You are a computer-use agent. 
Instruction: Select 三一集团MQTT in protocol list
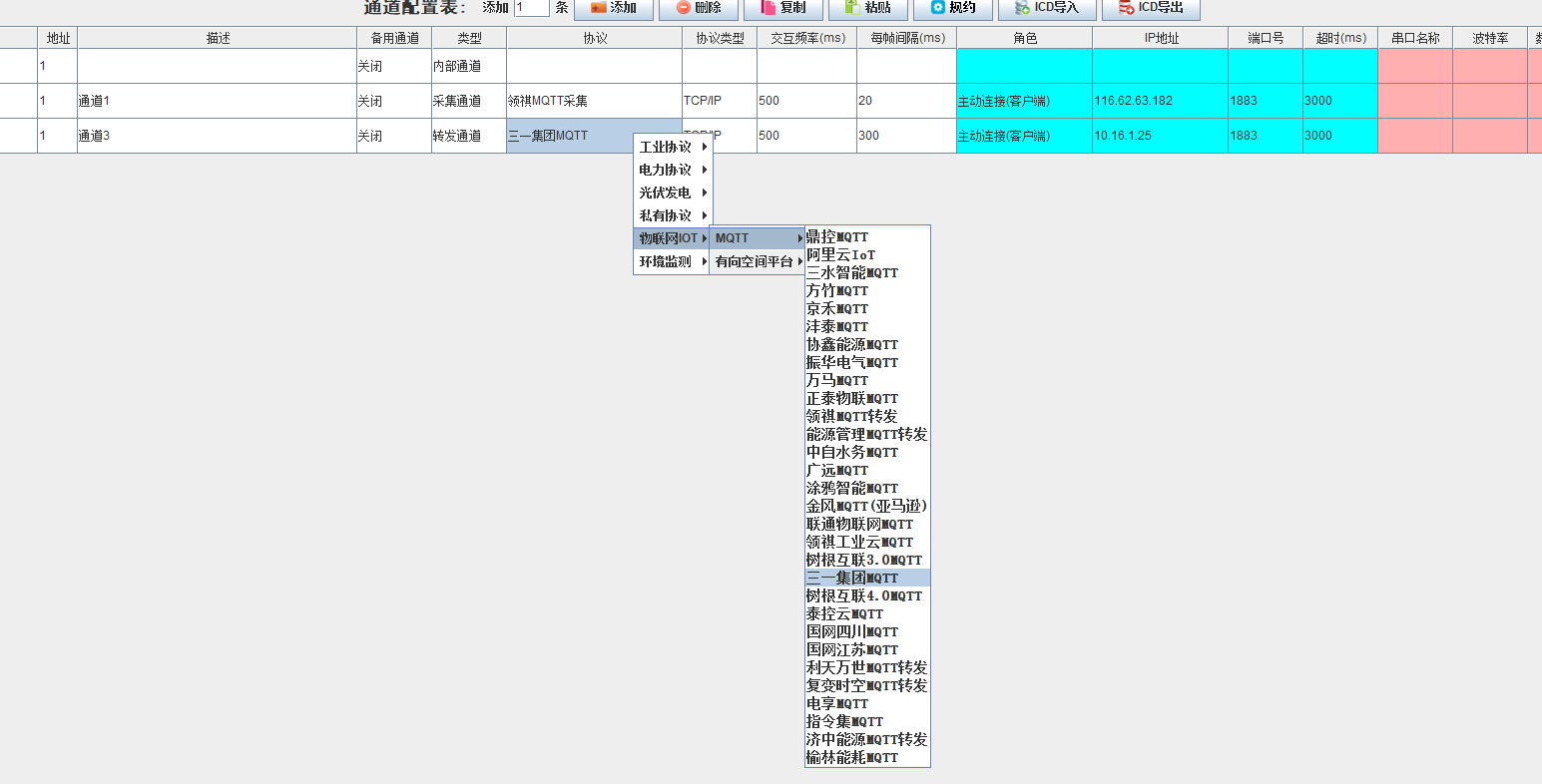(867, 578)
